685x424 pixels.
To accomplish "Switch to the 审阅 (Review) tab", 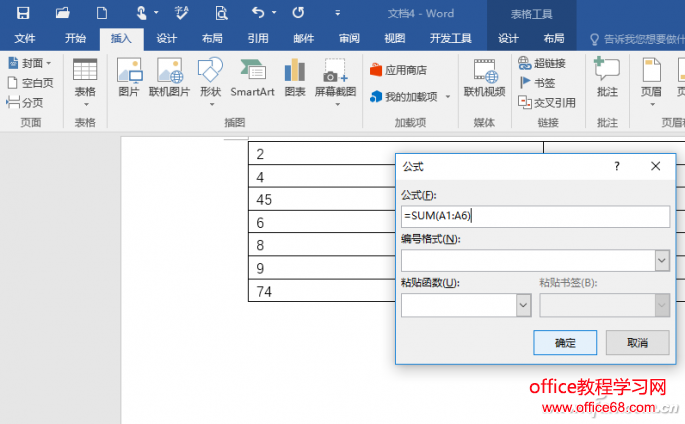I will coord(349,38).
